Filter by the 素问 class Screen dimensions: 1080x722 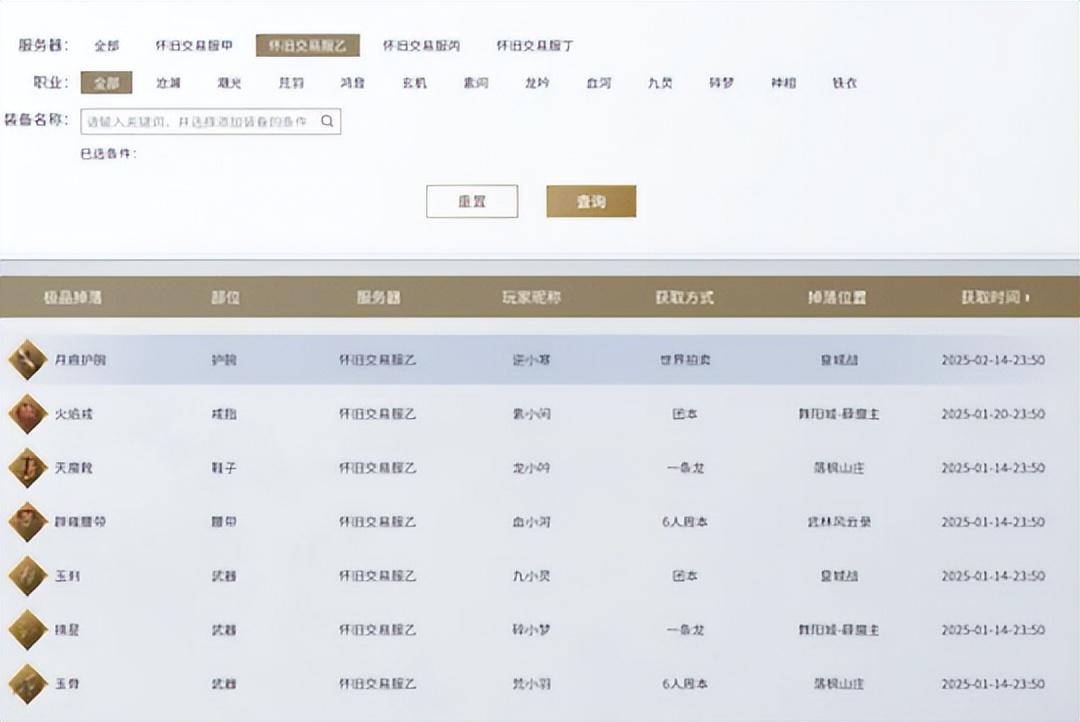point(476,83)
